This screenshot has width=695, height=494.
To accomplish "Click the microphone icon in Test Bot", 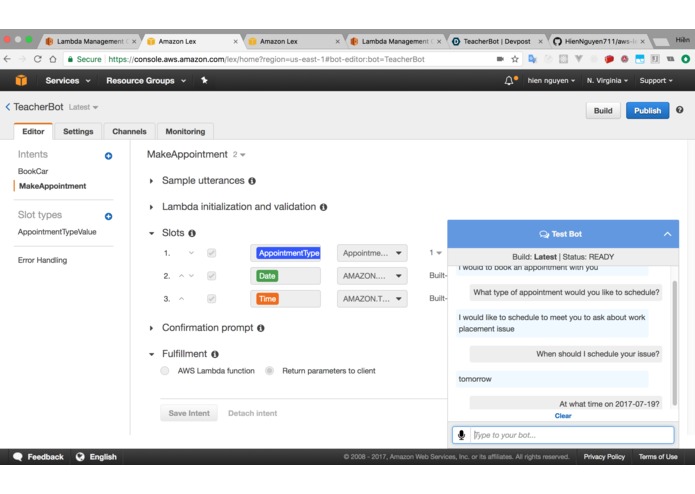I will pos(461,435).
